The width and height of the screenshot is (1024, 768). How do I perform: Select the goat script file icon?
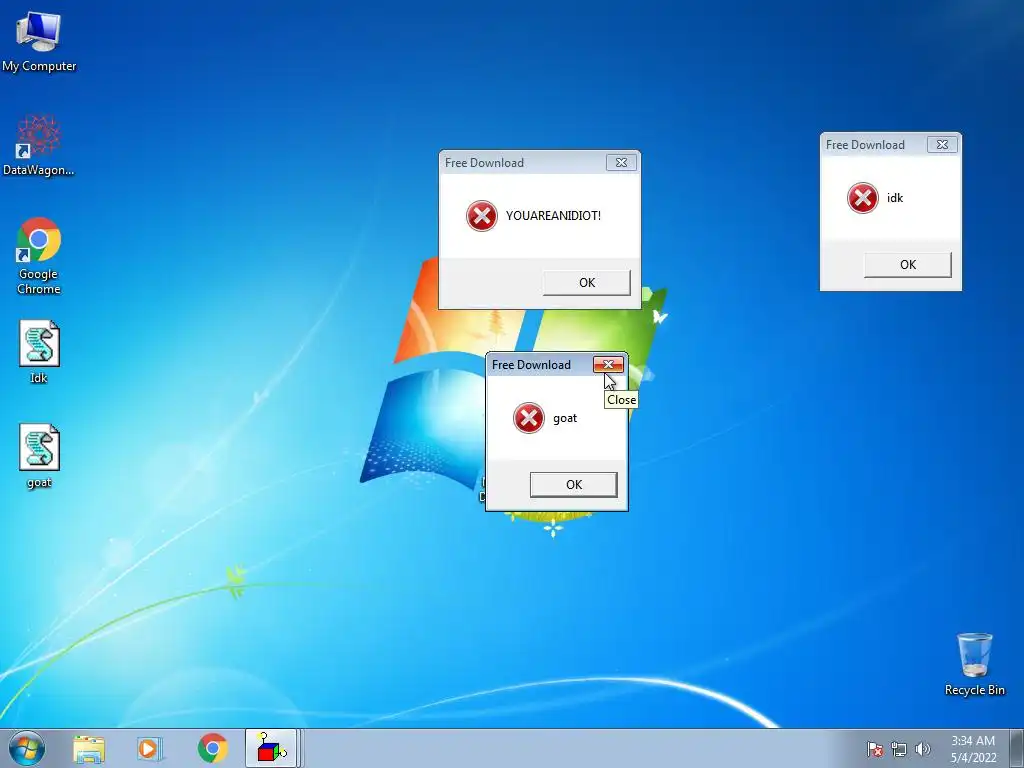pos(39,456)
